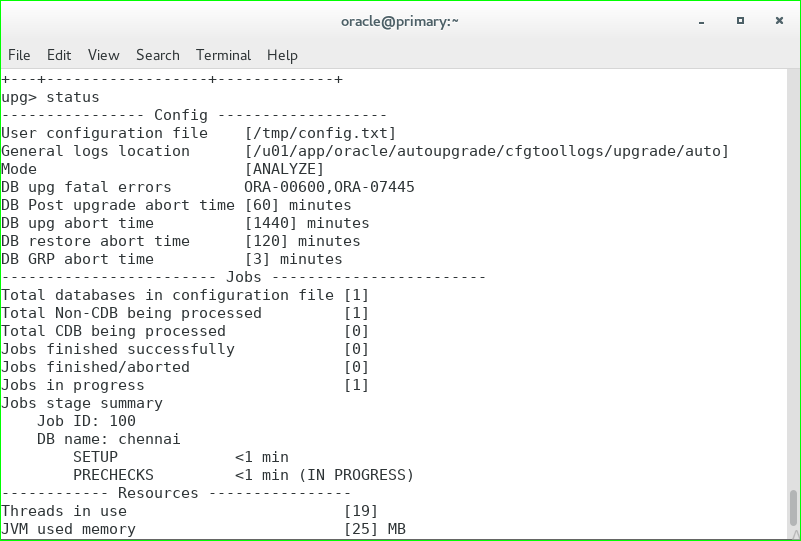Click the ORA-00600,ORA-07445 fatal errors text

(329, 187)
